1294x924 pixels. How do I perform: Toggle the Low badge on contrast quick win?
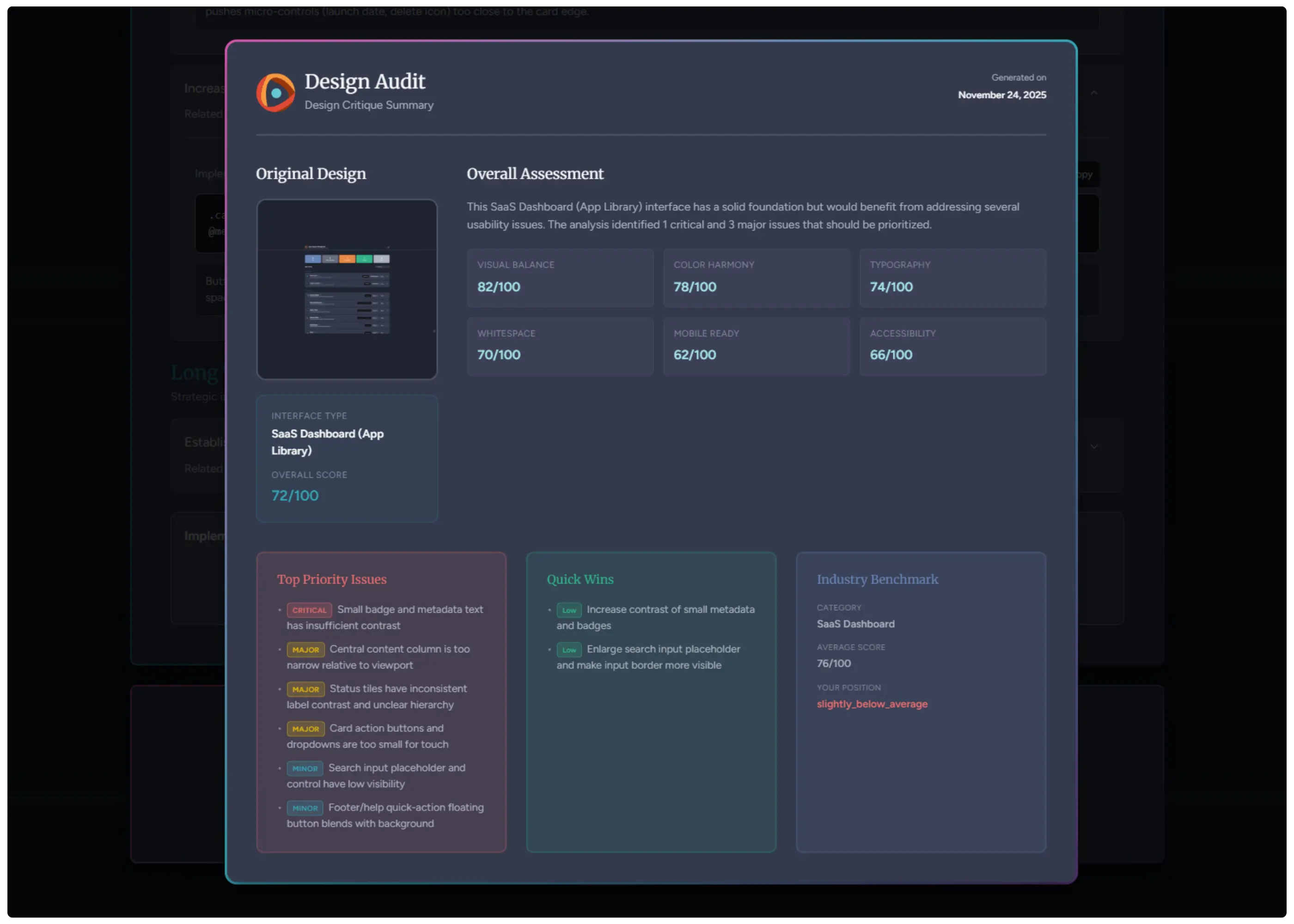[568, 610]
